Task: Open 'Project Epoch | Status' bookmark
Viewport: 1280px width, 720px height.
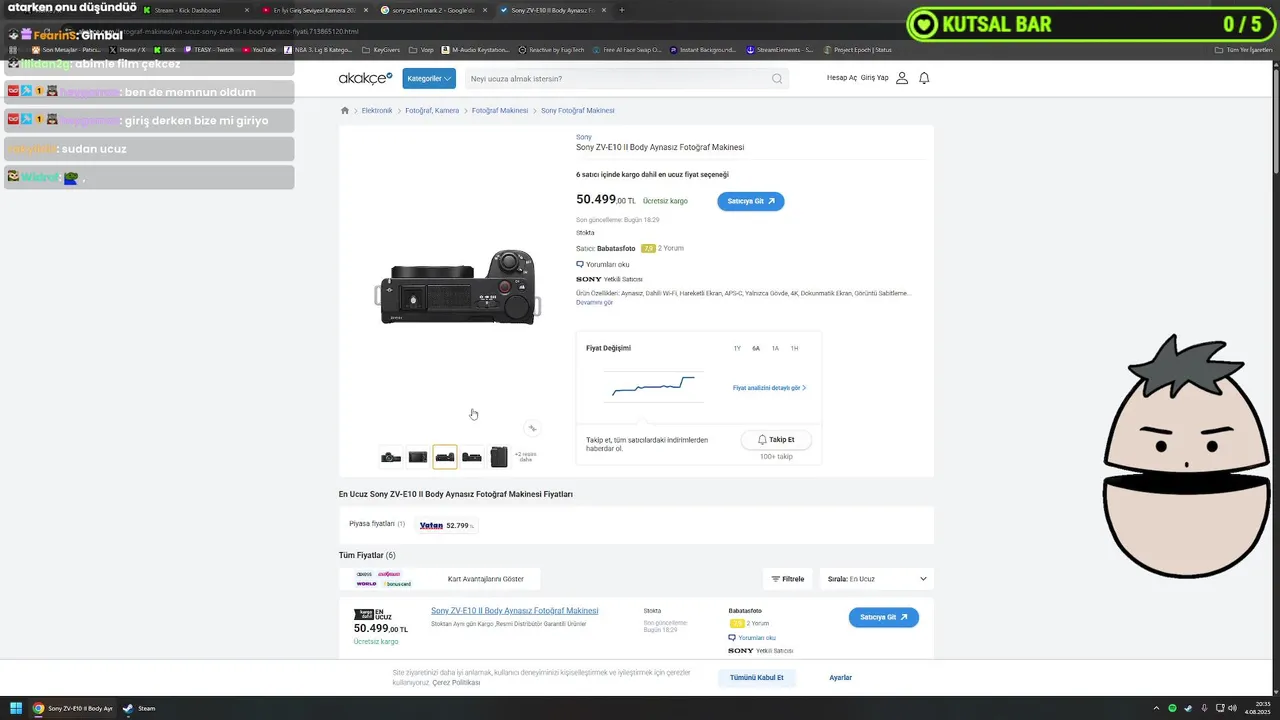Action: point(857,49)
